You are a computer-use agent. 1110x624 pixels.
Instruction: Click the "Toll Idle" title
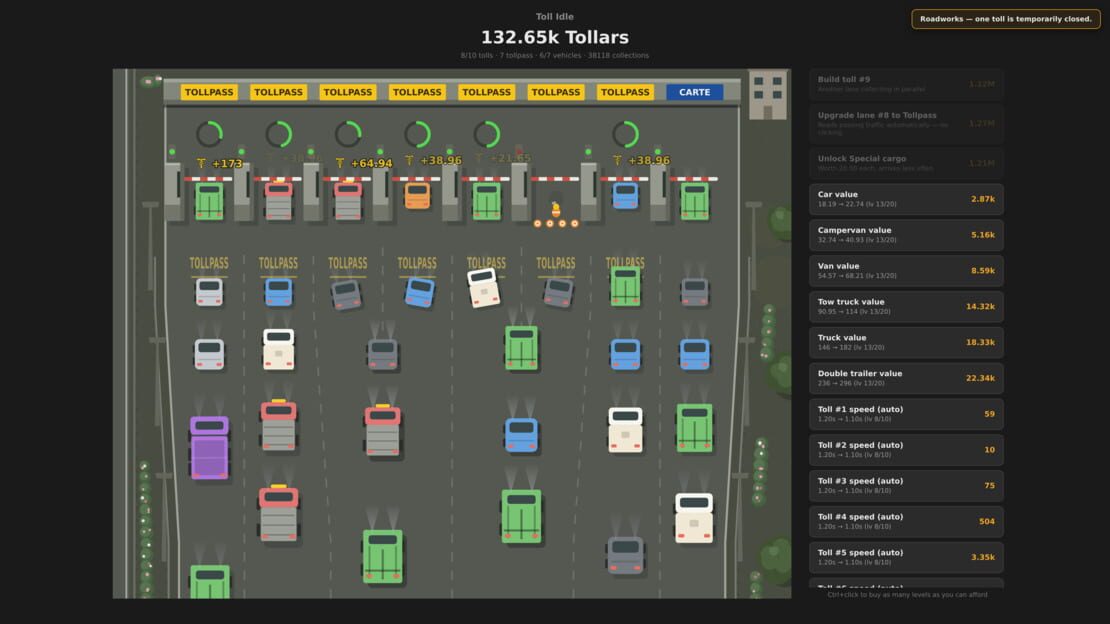pos(555,16)
